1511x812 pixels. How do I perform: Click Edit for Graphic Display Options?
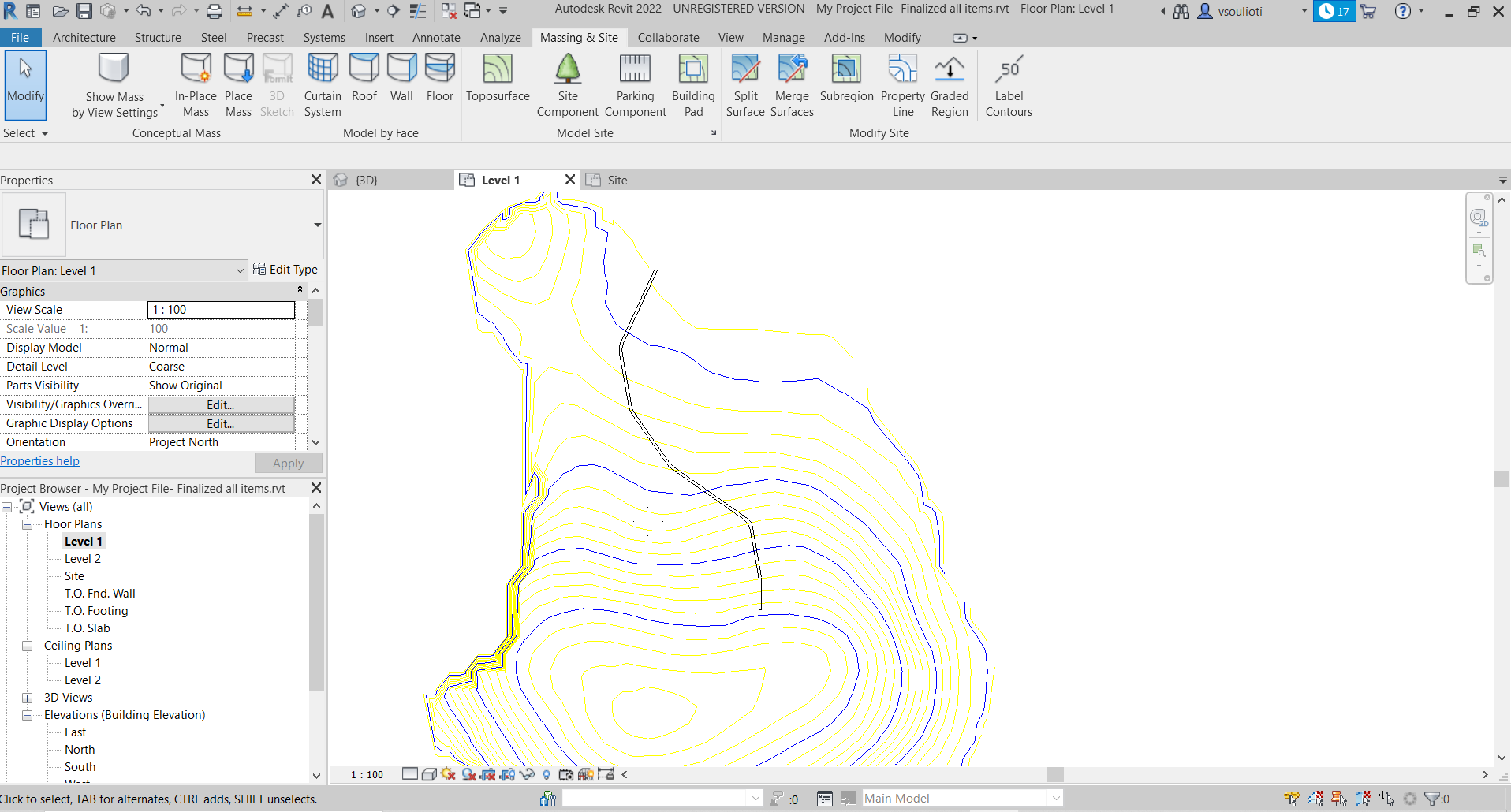coord(221,423)
